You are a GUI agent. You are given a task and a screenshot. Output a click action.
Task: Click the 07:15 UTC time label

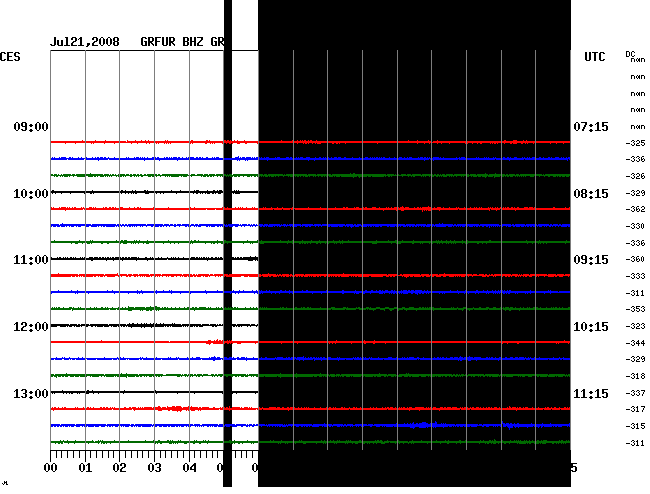point(591,126)
